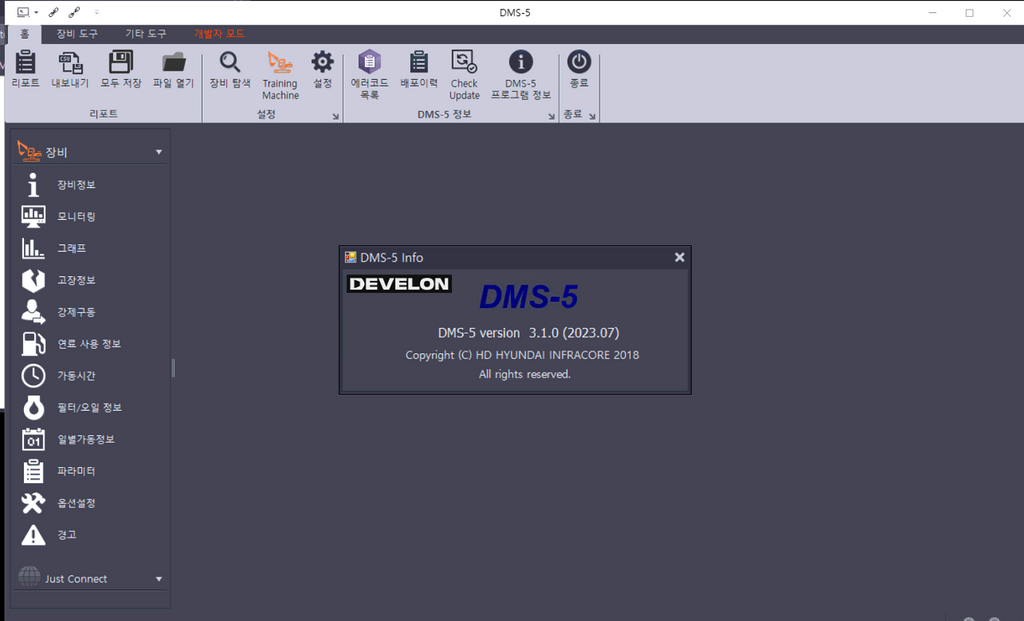Open the quick access toolbar dropdown
1024x621 pixels.
coord(97,12)
